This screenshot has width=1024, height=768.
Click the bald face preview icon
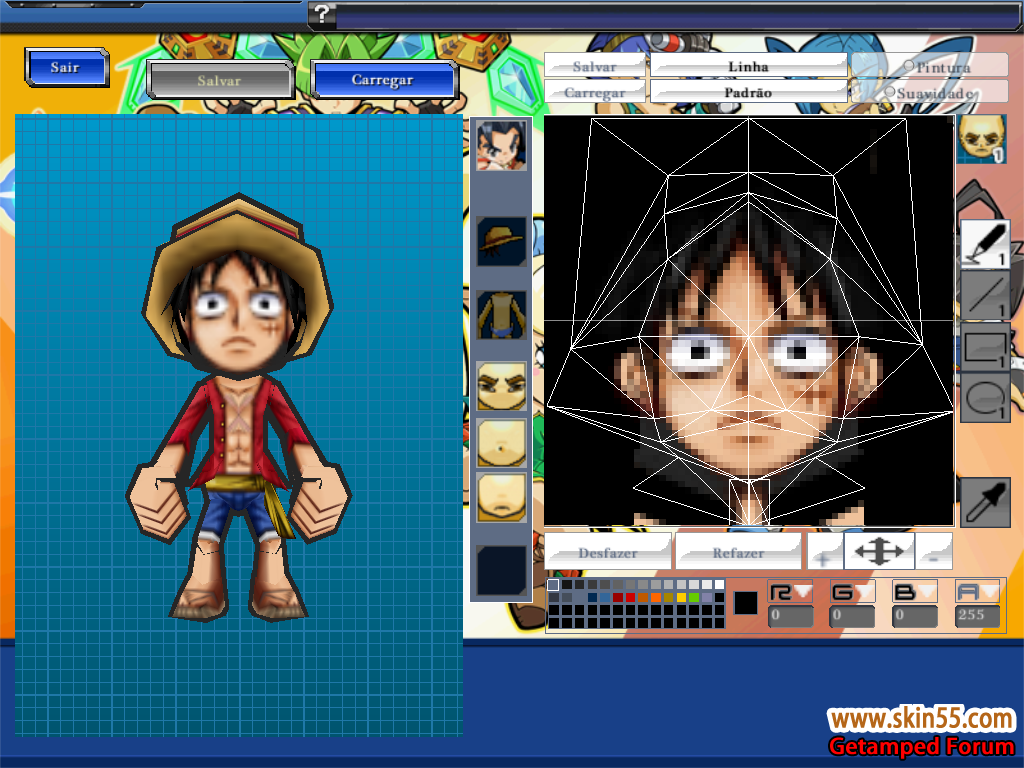[981, 139]
